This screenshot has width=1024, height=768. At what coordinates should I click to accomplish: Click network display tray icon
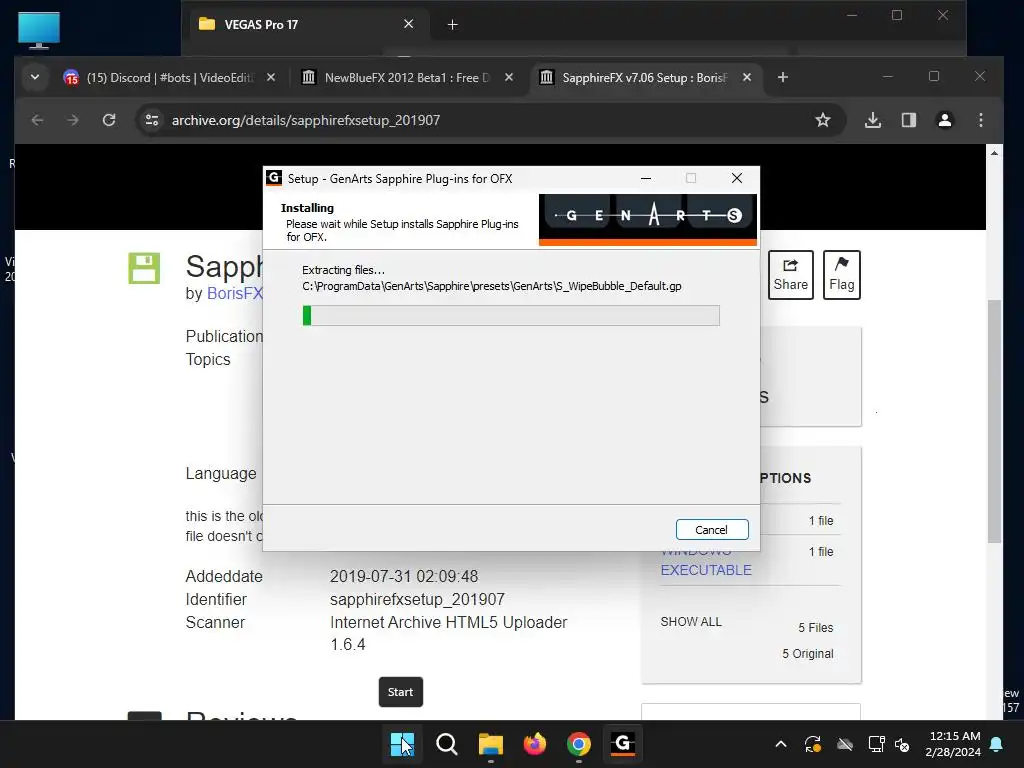coord(876,744)
